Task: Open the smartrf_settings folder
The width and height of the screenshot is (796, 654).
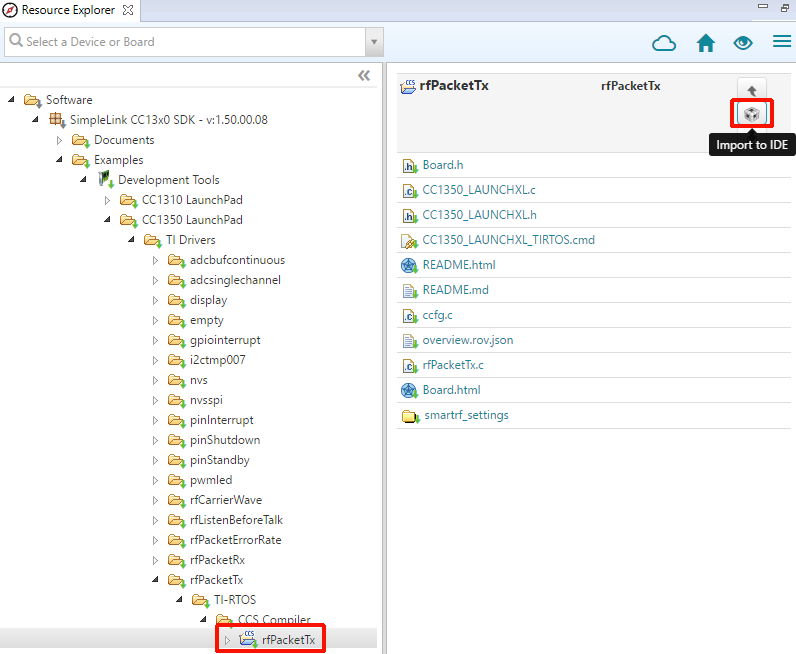Action: click(466, 415)
